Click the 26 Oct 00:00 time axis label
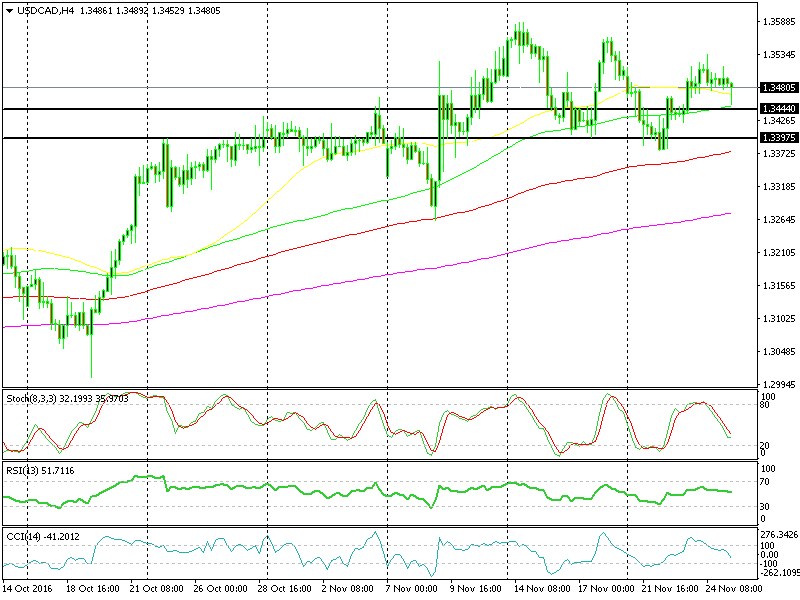The height and width of the screenshot is (600, 800). (220, 588)
